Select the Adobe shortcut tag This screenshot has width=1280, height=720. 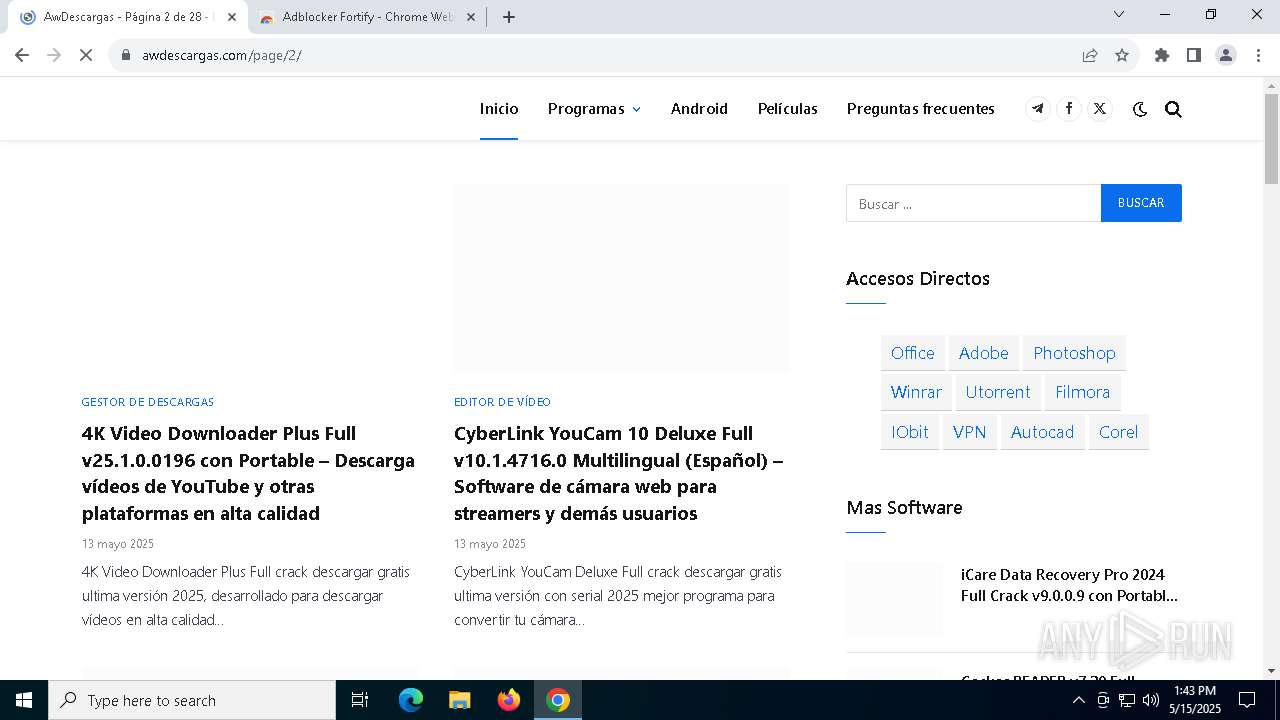click(x=984, y=353)
